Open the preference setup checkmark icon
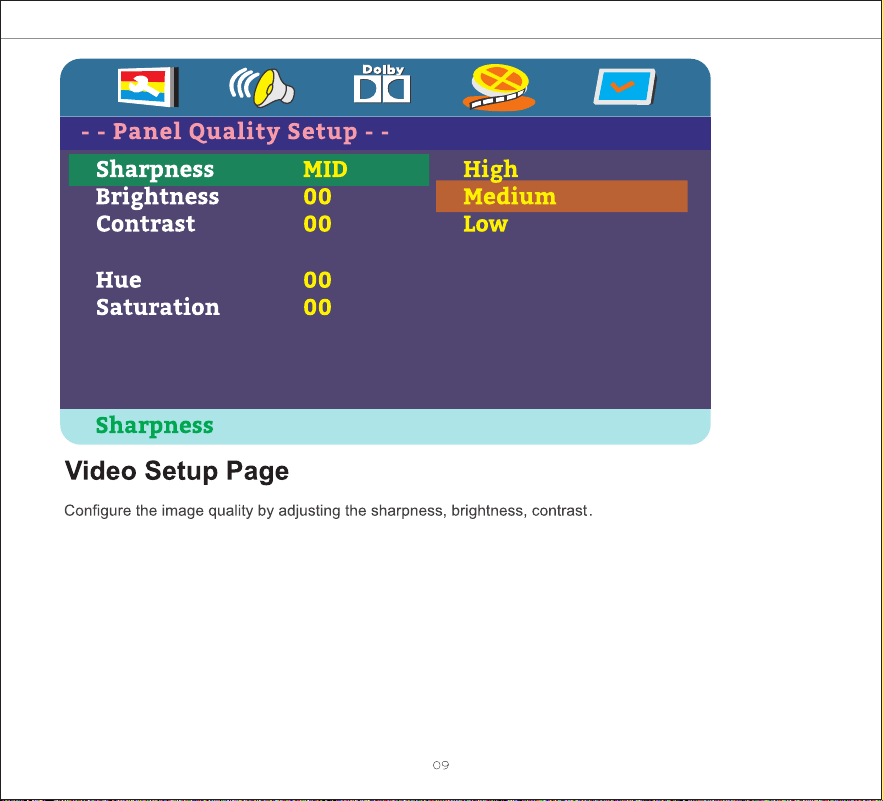This screenshot has width=883, height=801. pos(625,87)
